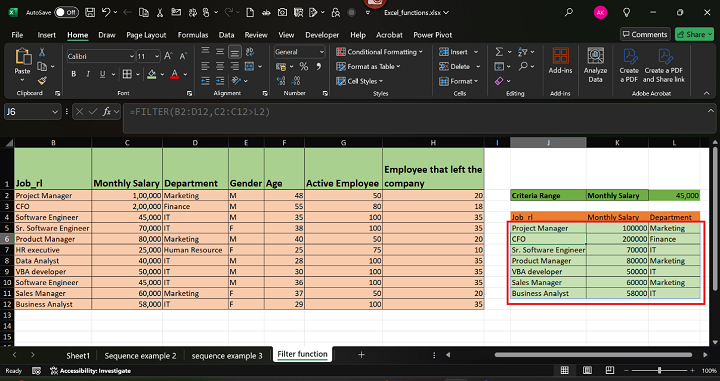Open the Calibri font name dropdown
The image size is (720, 381).
pos(131,56)
